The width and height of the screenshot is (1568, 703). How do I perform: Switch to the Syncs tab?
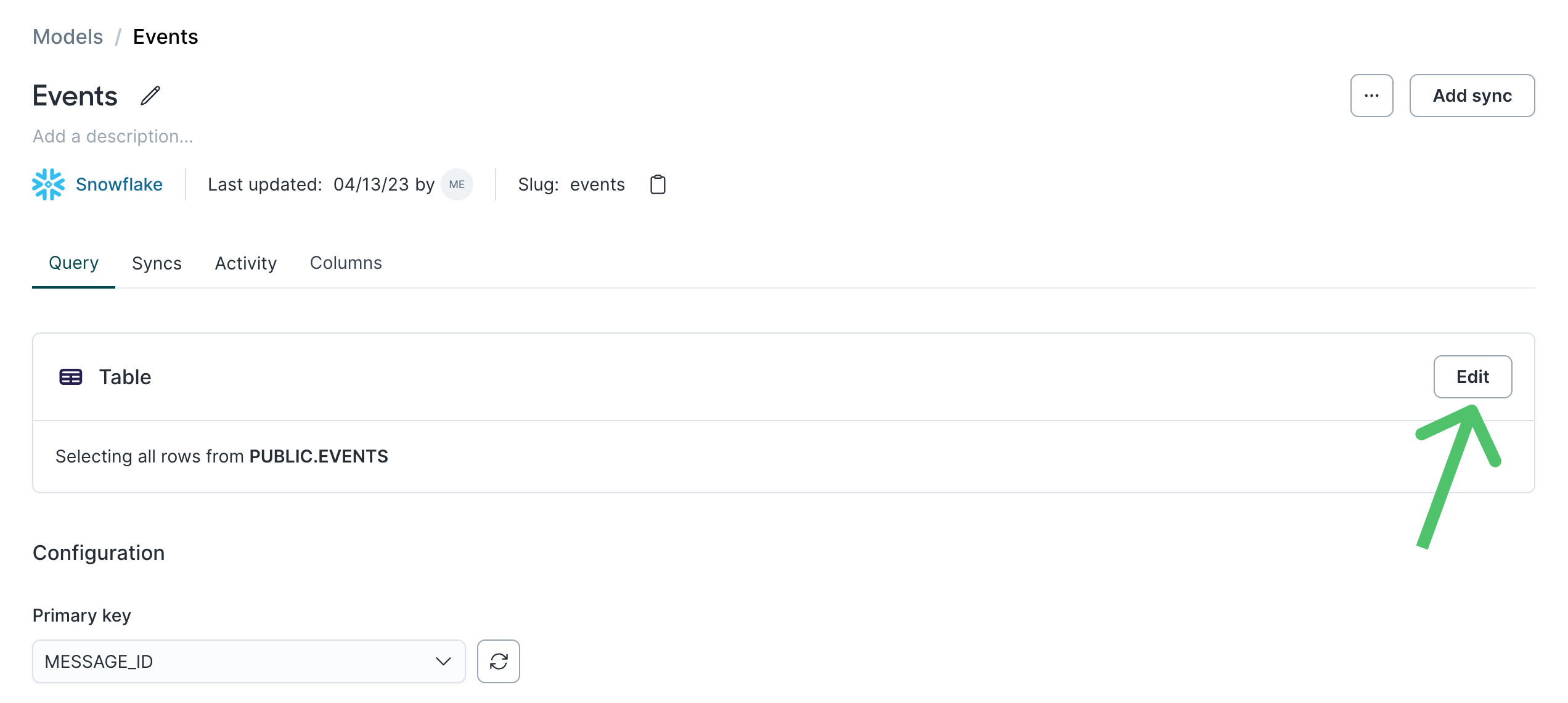156,263
